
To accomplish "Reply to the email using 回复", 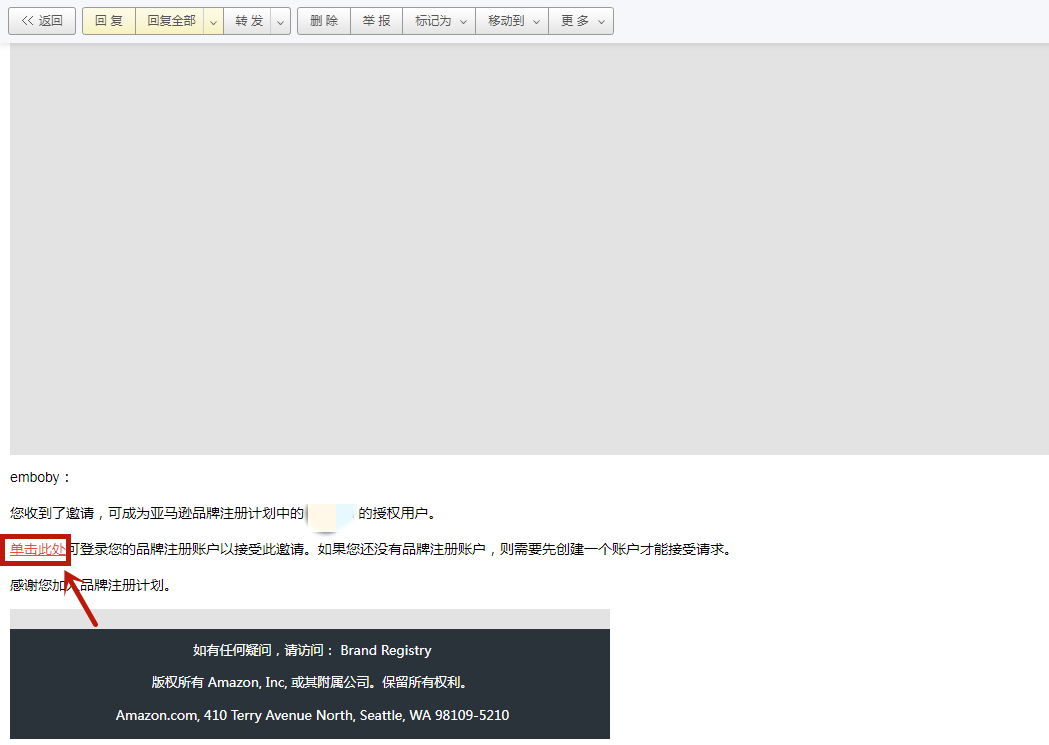I will (x=108, y=20).
